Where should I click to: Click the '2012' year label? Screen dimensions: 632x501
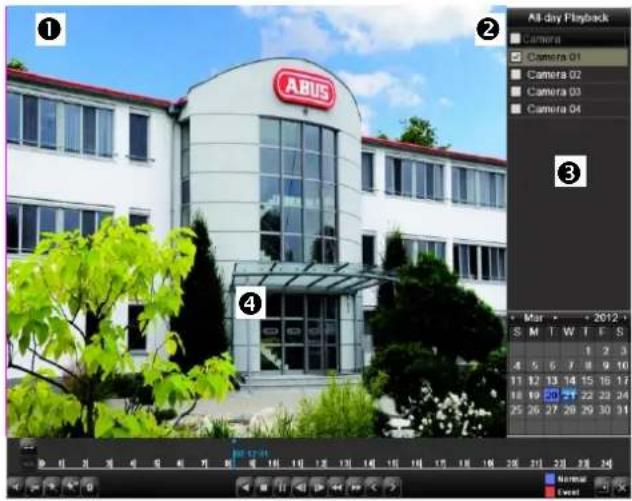(605, 318)
